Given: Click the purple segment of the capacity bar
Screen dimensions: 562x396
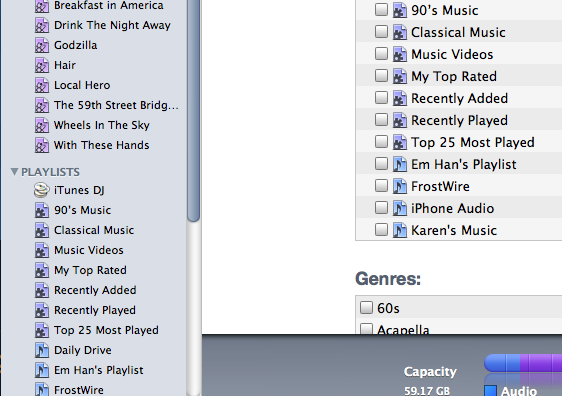Looking at the screenshot, I should (x=541, y=363).
